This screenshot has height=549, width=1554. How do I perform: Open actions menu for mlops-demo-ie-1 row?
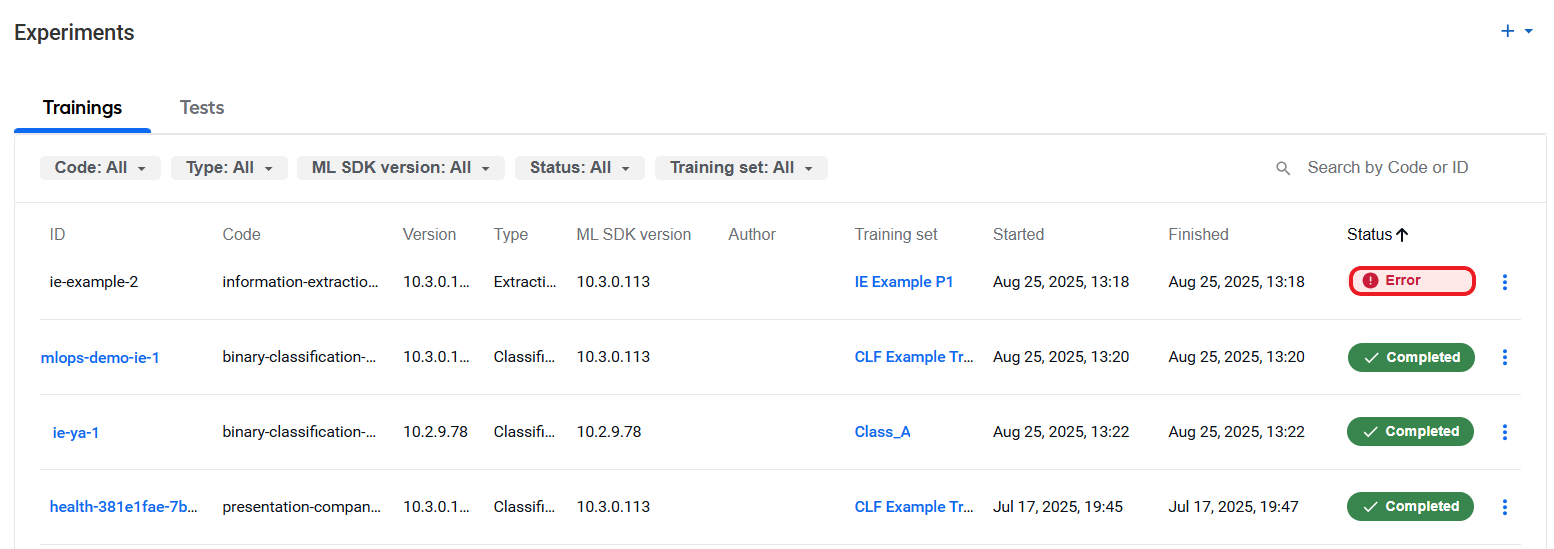[1505, 357]
